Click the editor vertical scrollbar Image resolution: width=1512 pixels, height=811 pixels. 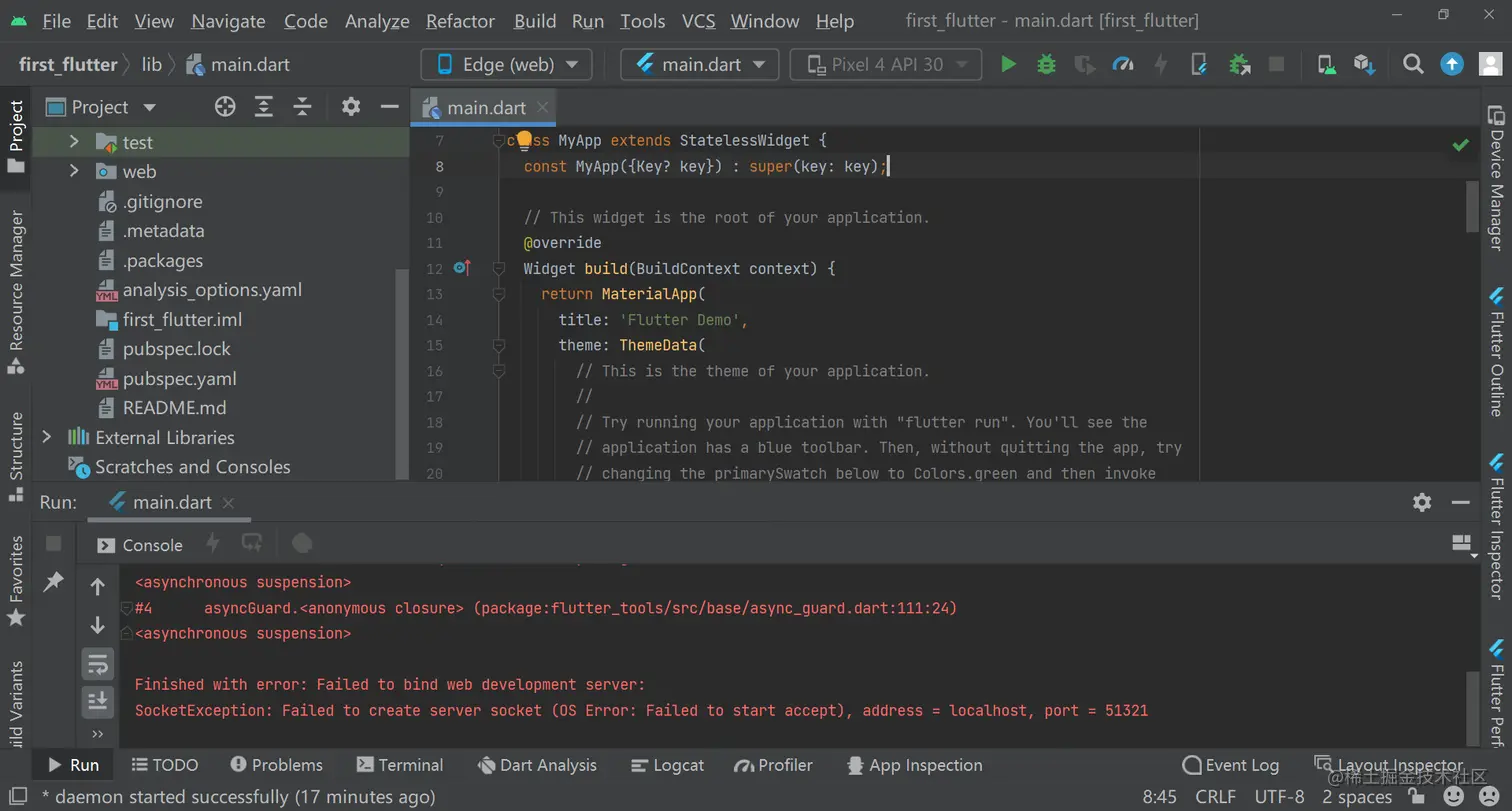1471,207
